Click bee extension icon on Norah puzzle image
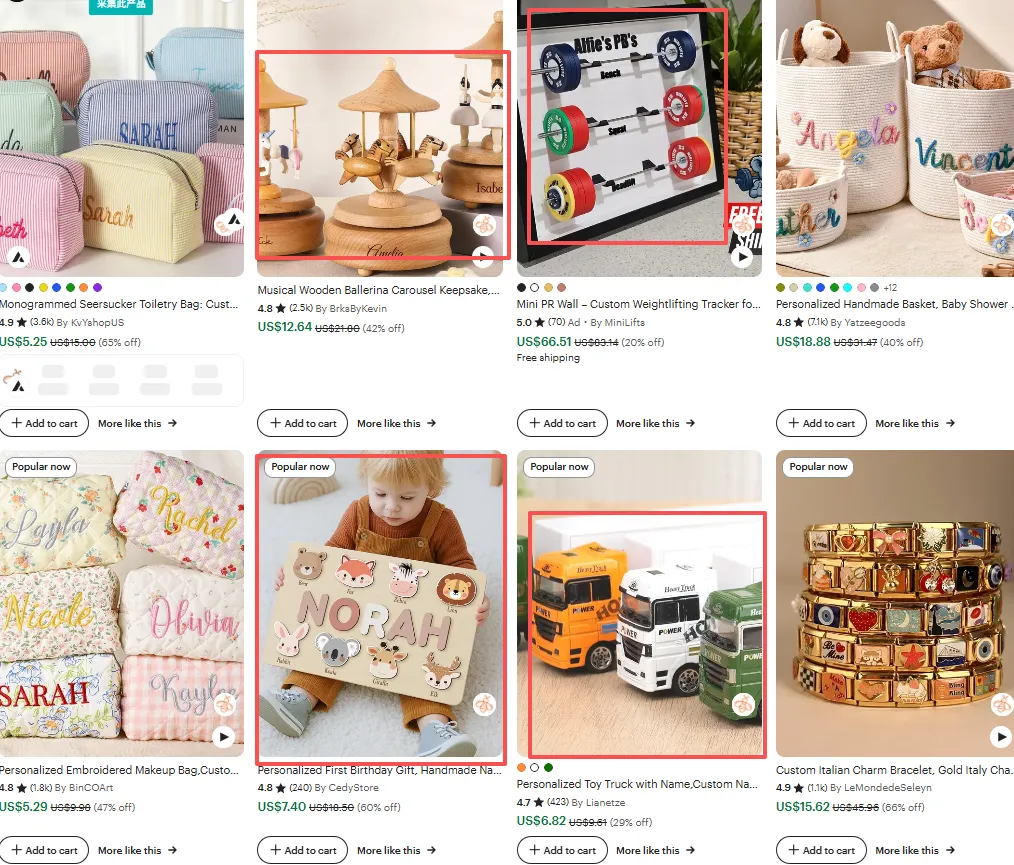1014x865 pixels. 484,704
